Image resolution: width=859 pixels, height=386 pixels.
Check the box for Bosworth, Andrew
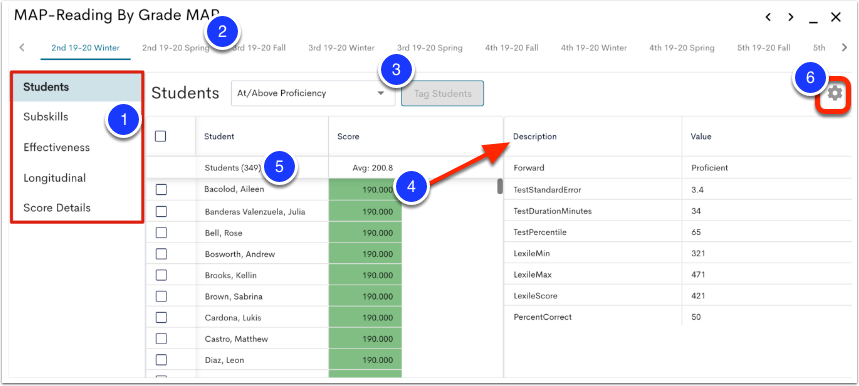point(161,254)
